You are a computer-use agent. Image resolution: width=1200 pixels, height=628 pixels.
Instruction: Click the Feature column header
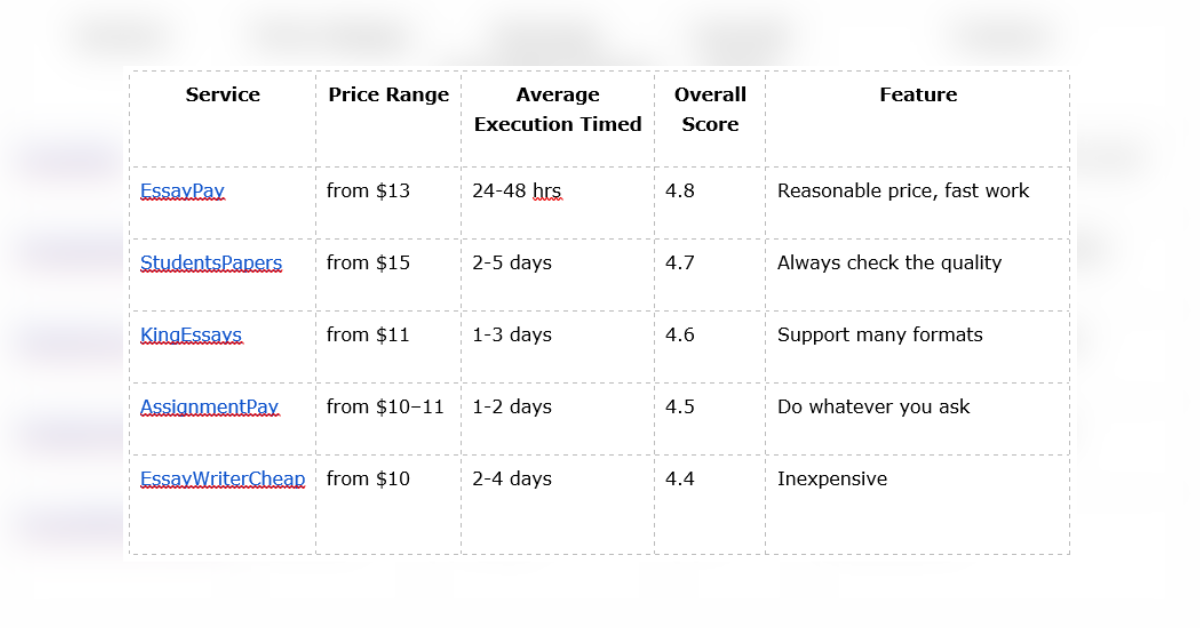(x=918, y=95)
